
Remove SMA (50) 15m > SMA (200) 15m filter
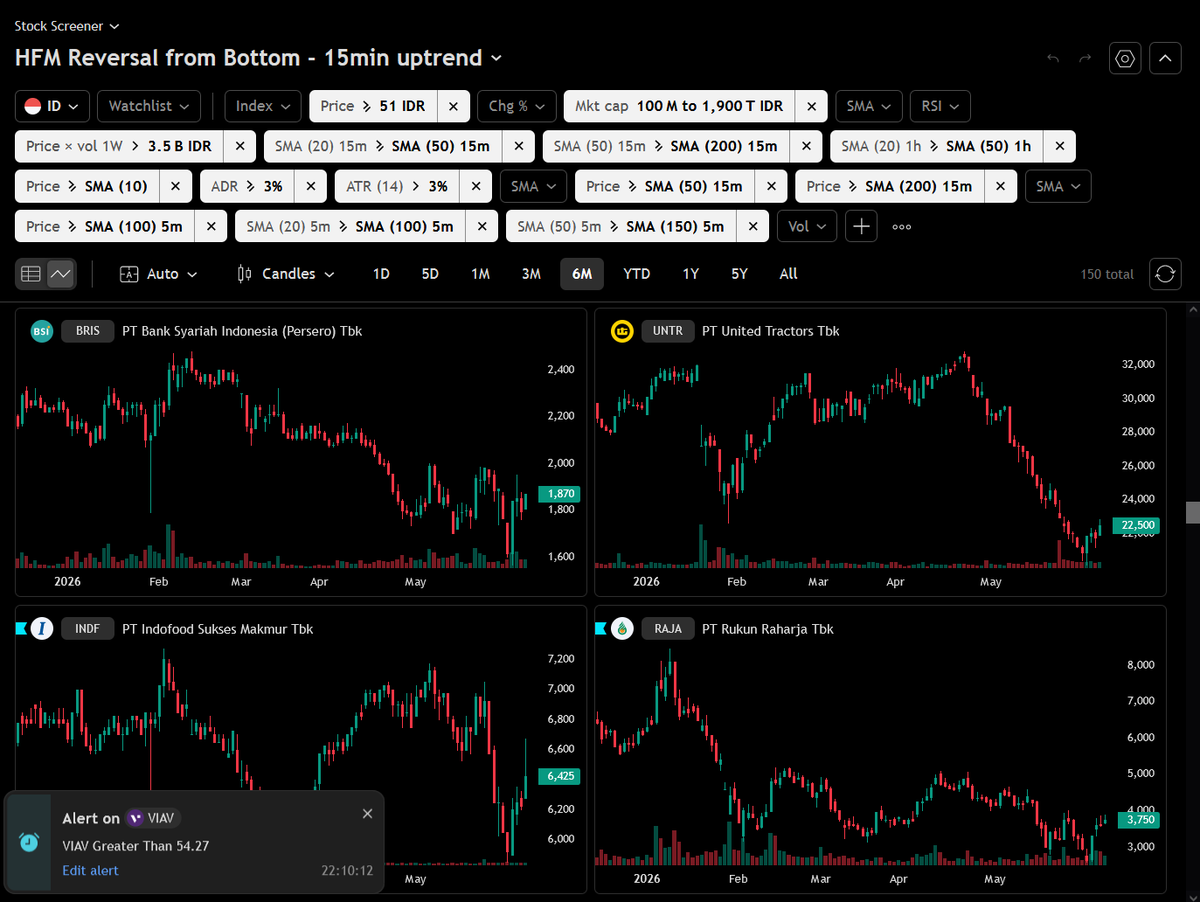806,146
